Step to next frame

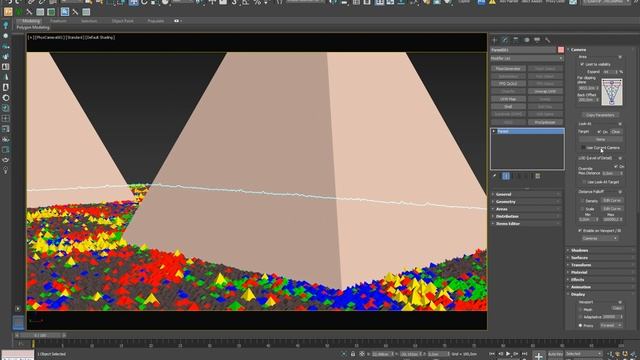click(516, 354)
